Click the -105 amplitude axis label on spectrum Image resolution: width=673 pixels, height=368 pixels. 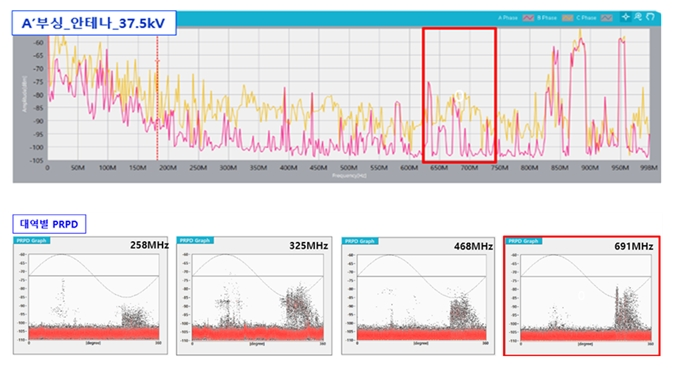tap(37, 161)
